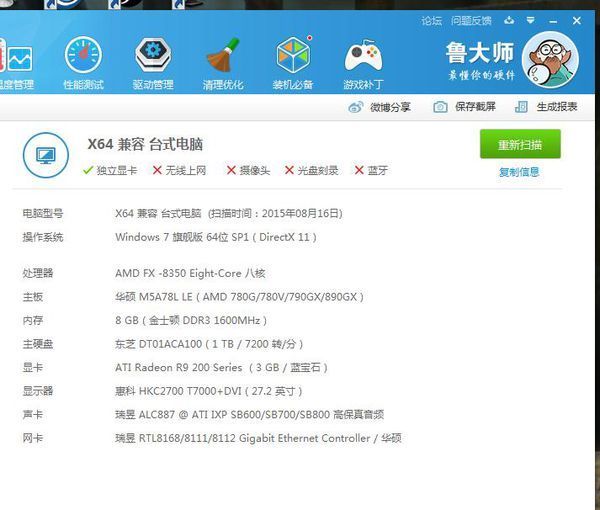
Task: Click the report icon for 生成报表
Action: point(521,107)
